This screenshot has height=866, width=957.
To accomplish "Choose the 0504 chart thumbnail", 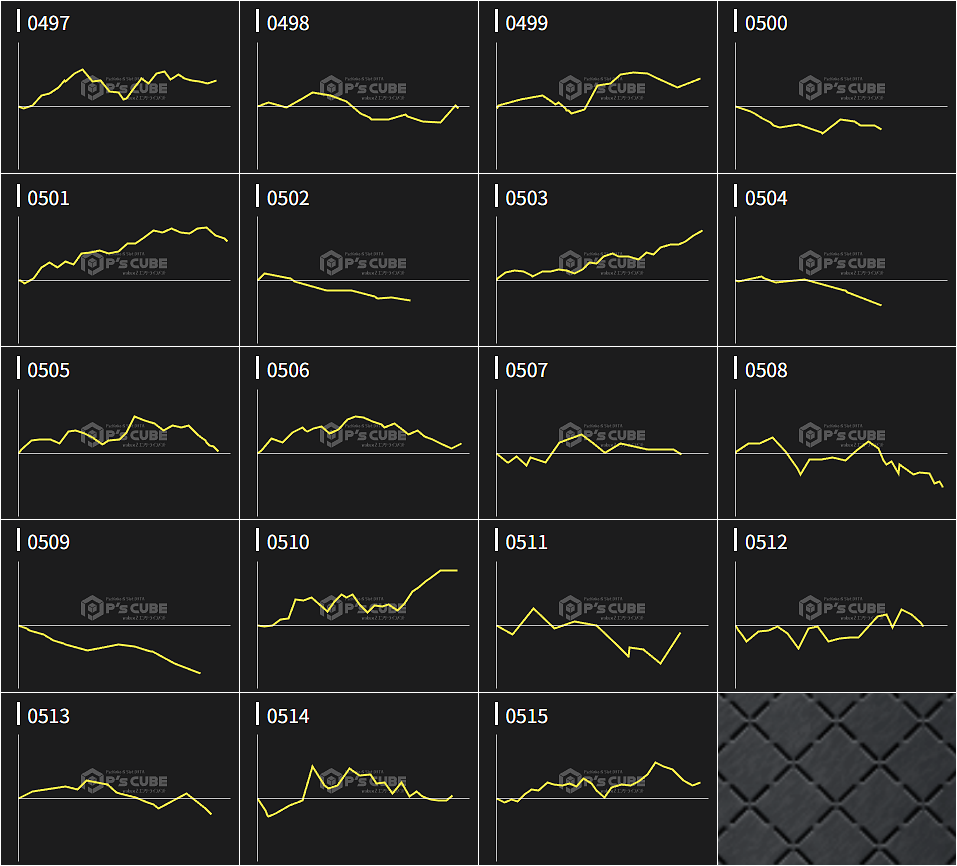I will pyautogui.click(x=837, y=261).
